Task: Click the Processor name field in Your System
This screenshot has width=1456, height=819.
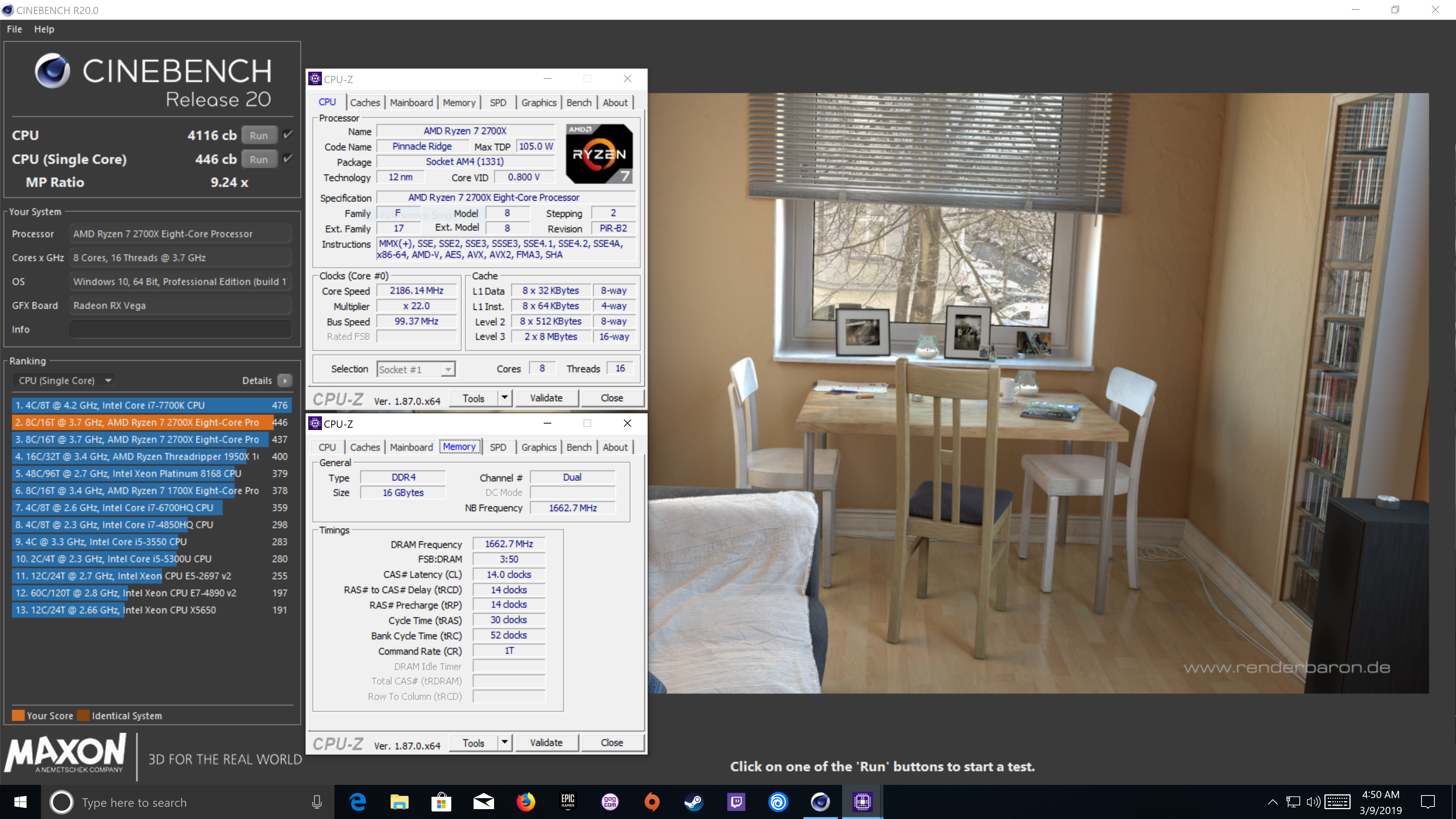Action: pos(180,234)
